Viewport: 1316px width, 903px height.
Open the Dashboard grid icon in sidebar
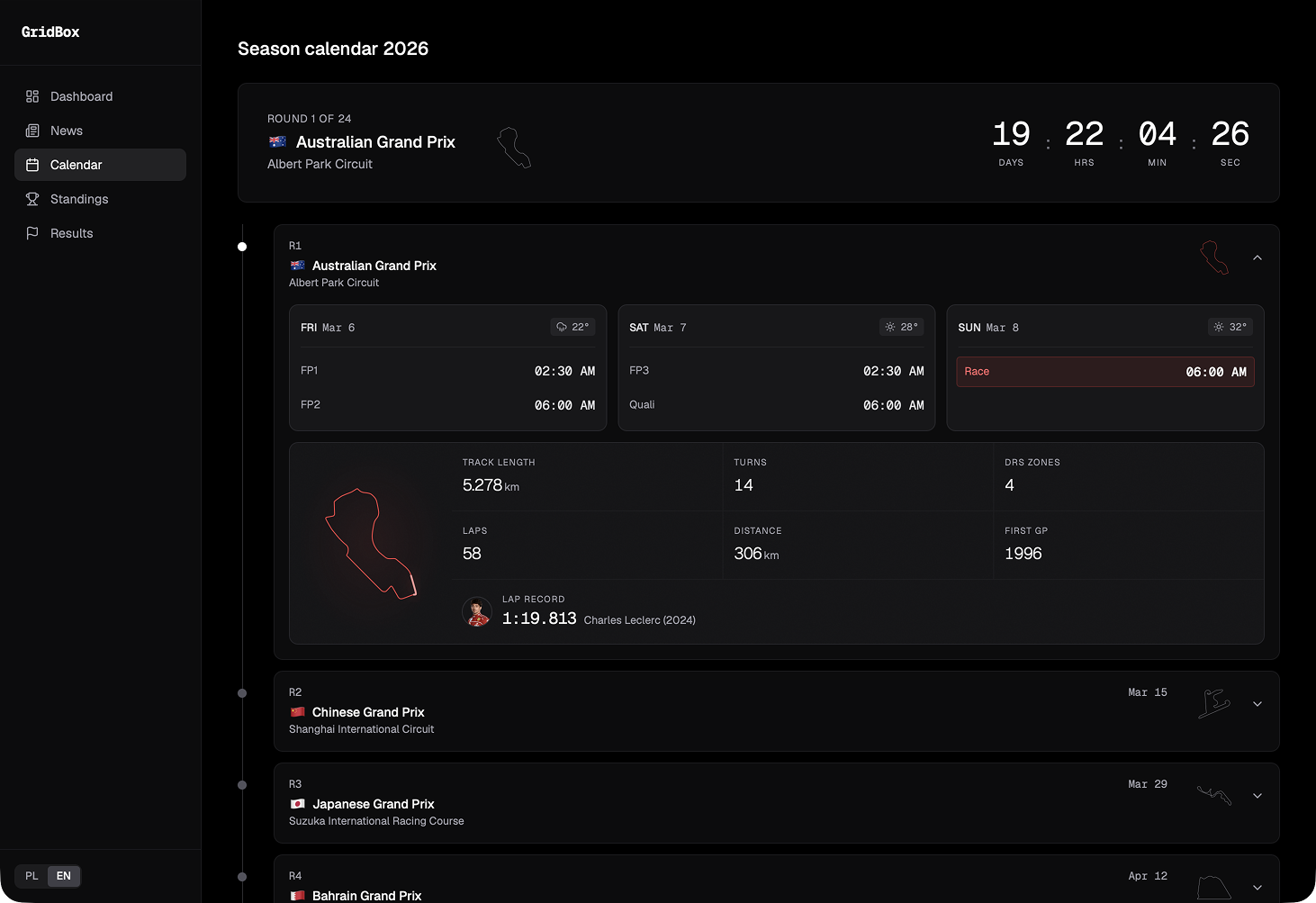(32, 95)
